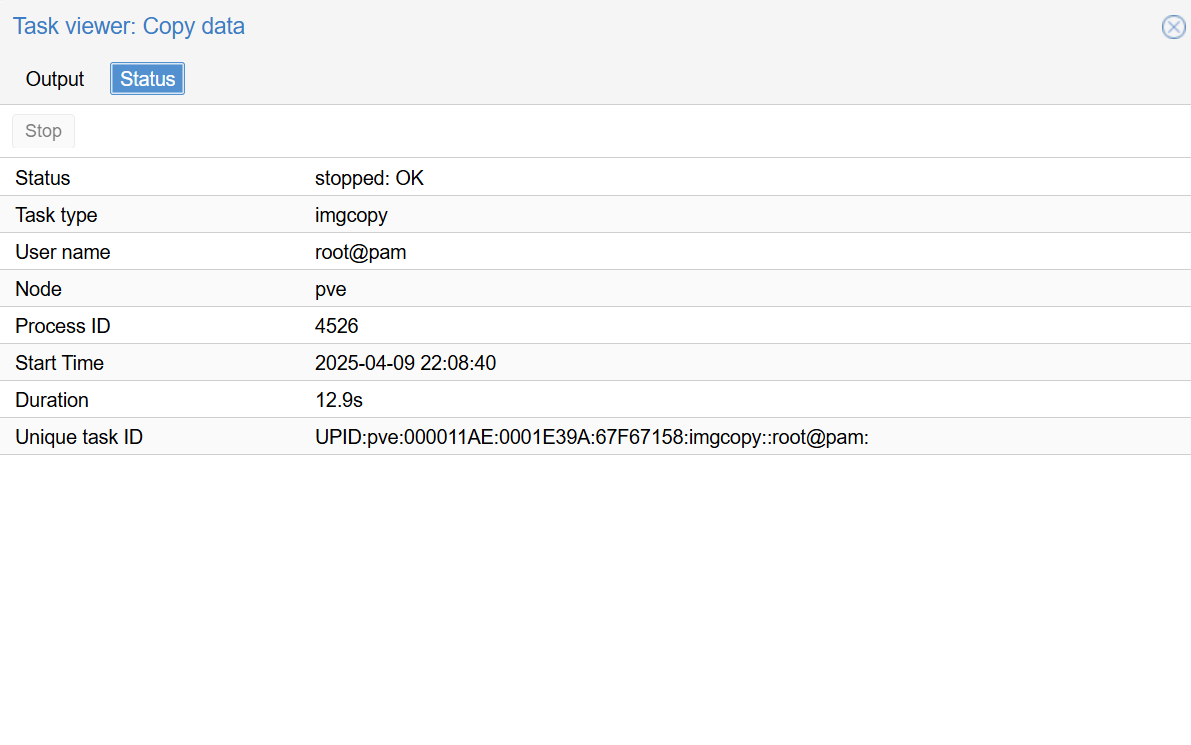Select the 'Process ID' row label
This screenshot has height=745, width=1191.
pyautogui.click(x=62, y=327)
